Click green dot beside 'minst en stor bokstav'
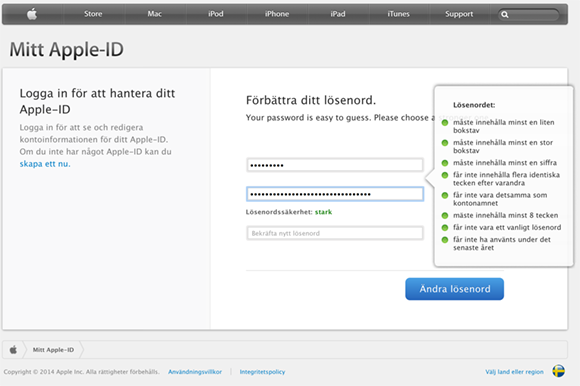580x386 pixels. [445, 143]
